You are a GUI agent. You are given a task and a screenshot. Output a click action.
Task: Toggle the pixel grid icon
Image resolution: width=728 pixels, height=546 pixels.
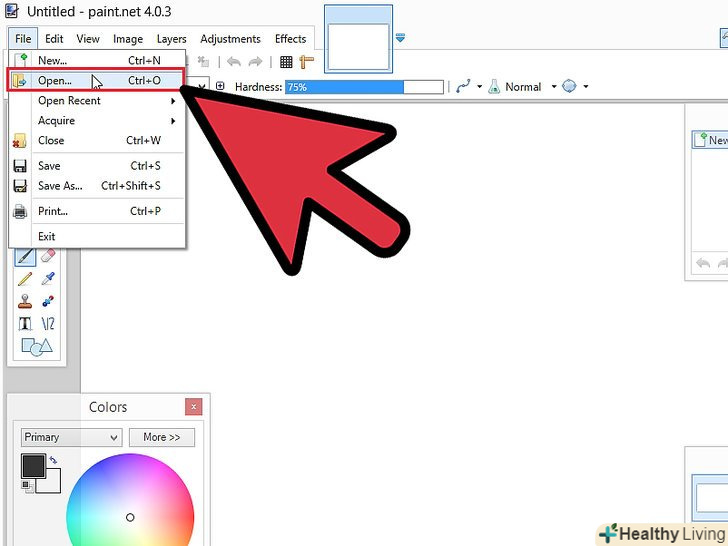tap(286, 62)
